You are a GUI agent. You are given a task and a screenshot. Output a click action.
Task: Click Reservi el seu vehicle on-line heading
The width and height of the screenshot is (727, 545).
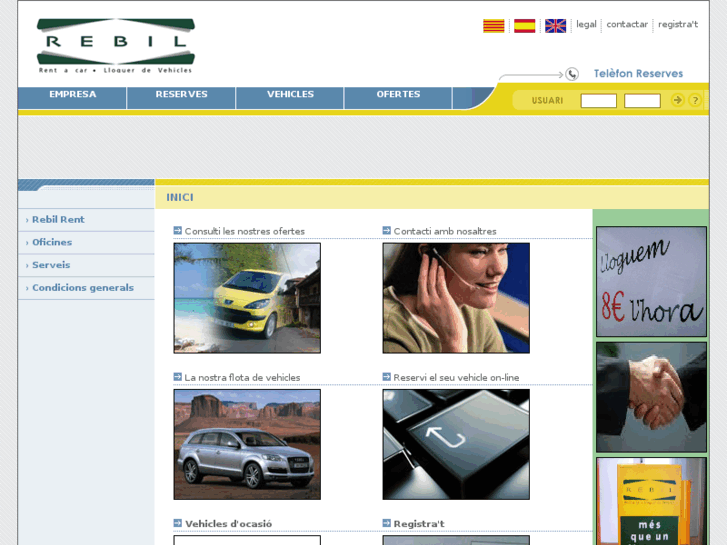[x=456, y=378]
